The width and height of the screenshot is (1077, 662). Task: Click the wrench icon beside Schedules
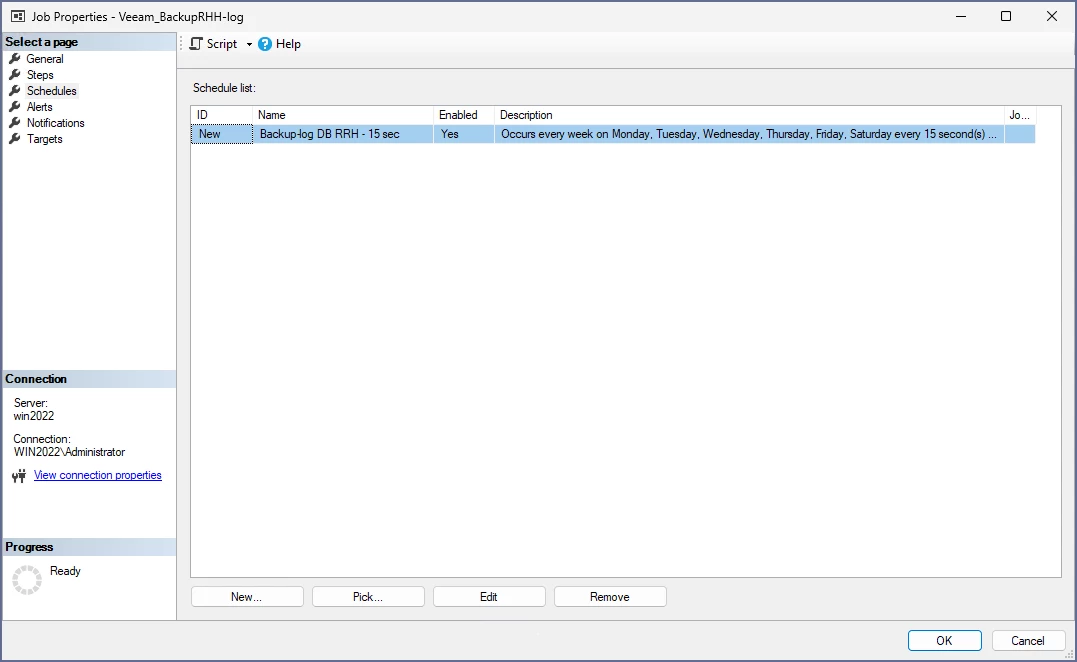14,91
